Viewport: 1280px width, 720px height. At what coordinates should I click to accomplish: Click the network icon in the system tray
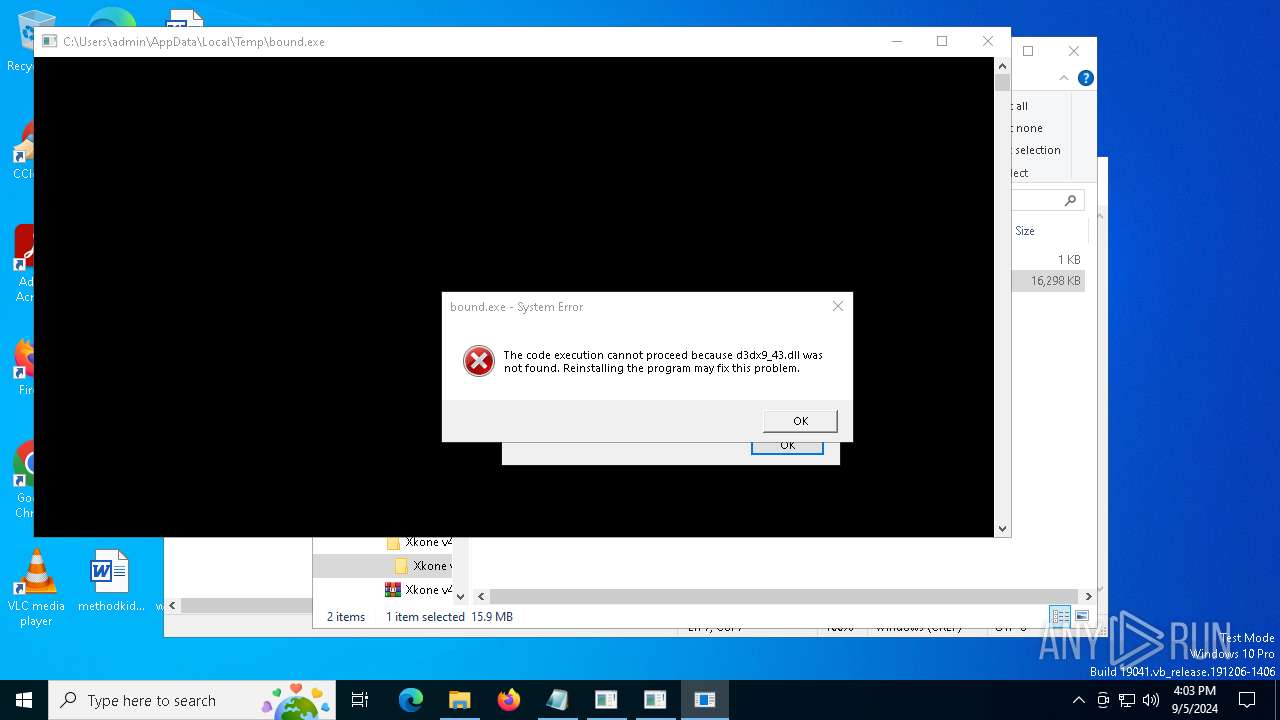[1127, 700]
